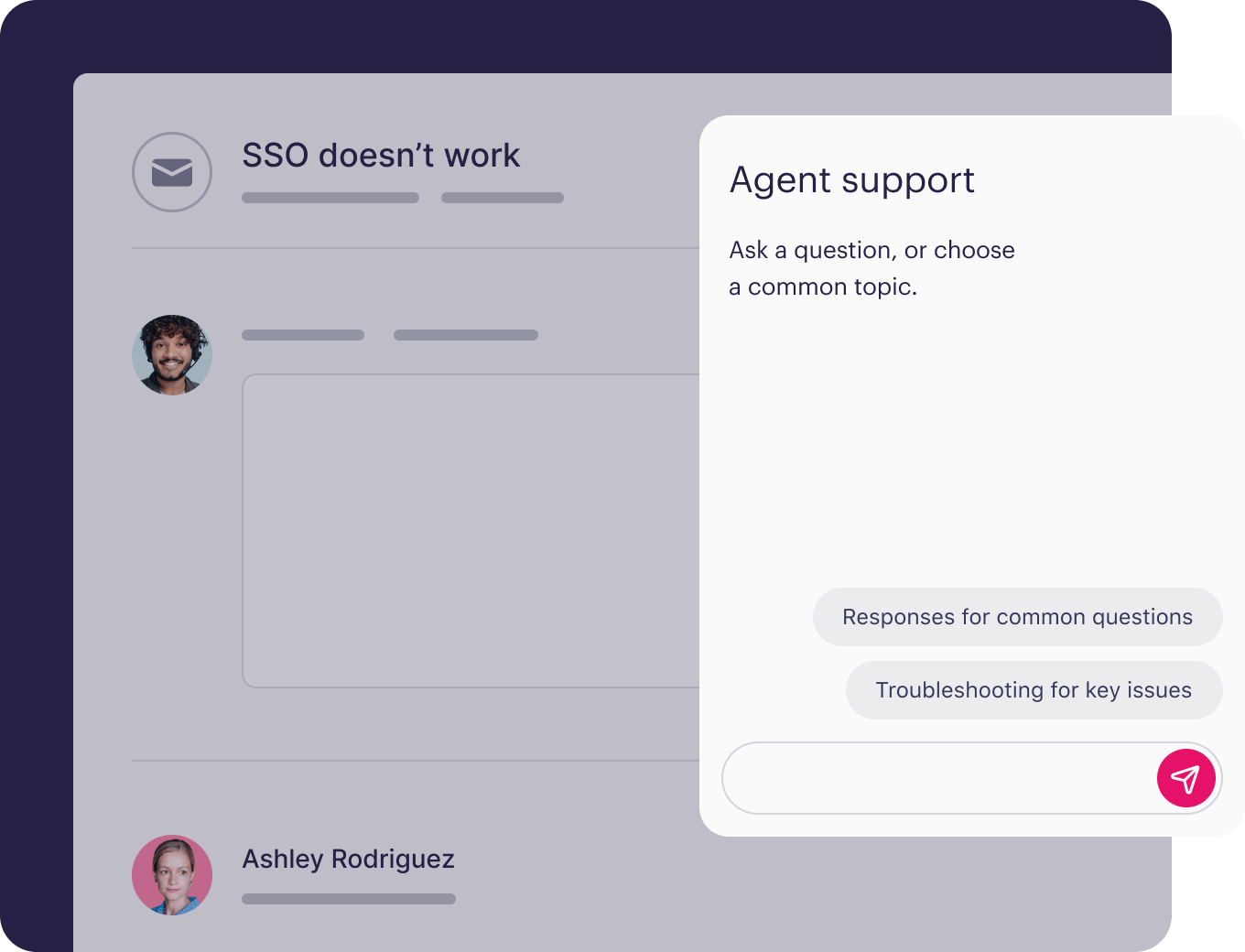Viewport: 1245px width, 952px height.
Task: Click the Ashley Rodriguez name
Action: click(348, 859)
